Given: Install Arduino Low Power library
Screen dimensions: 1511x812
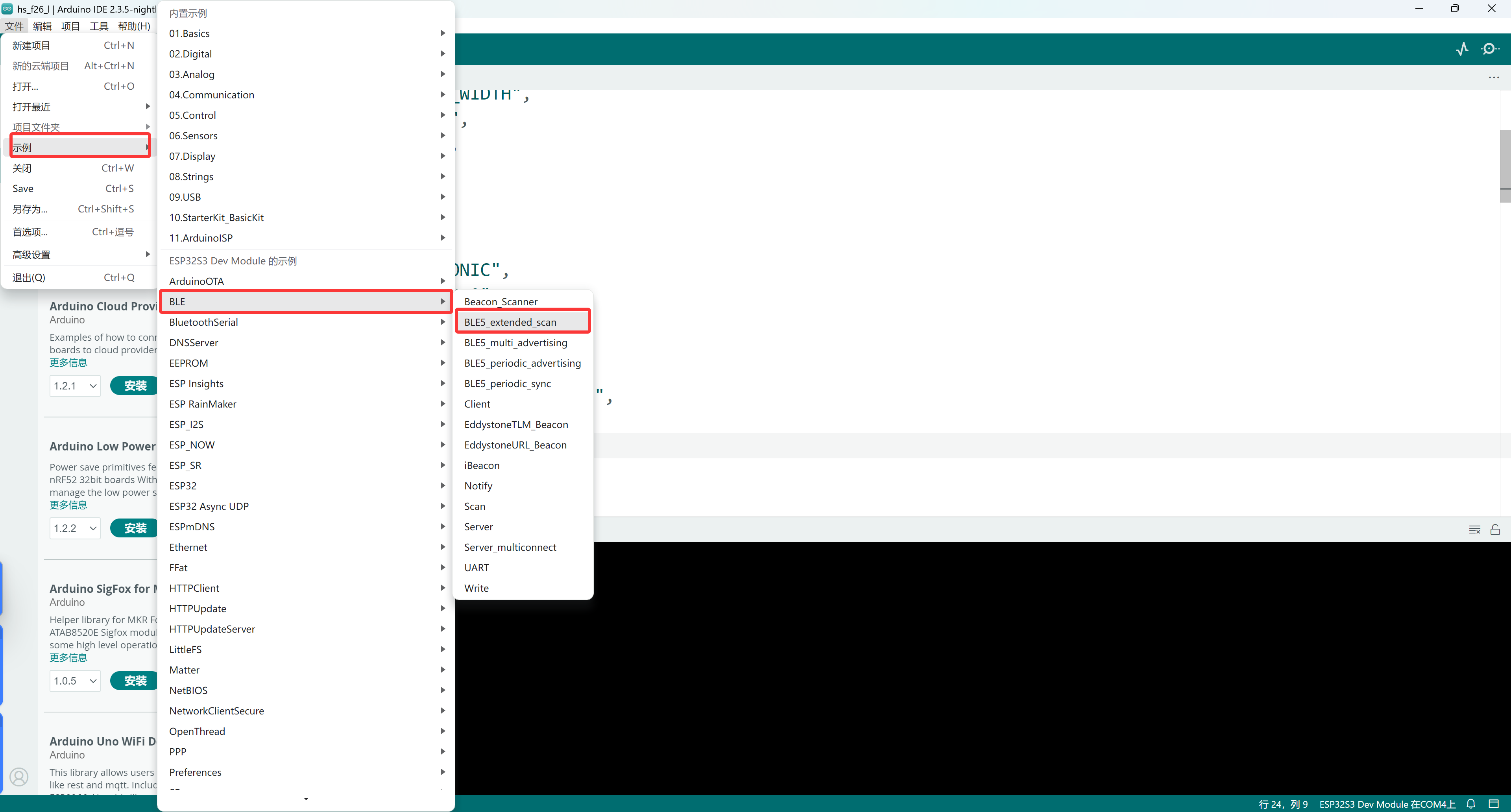Looking at the screenshot, I should tap(135, 528).
